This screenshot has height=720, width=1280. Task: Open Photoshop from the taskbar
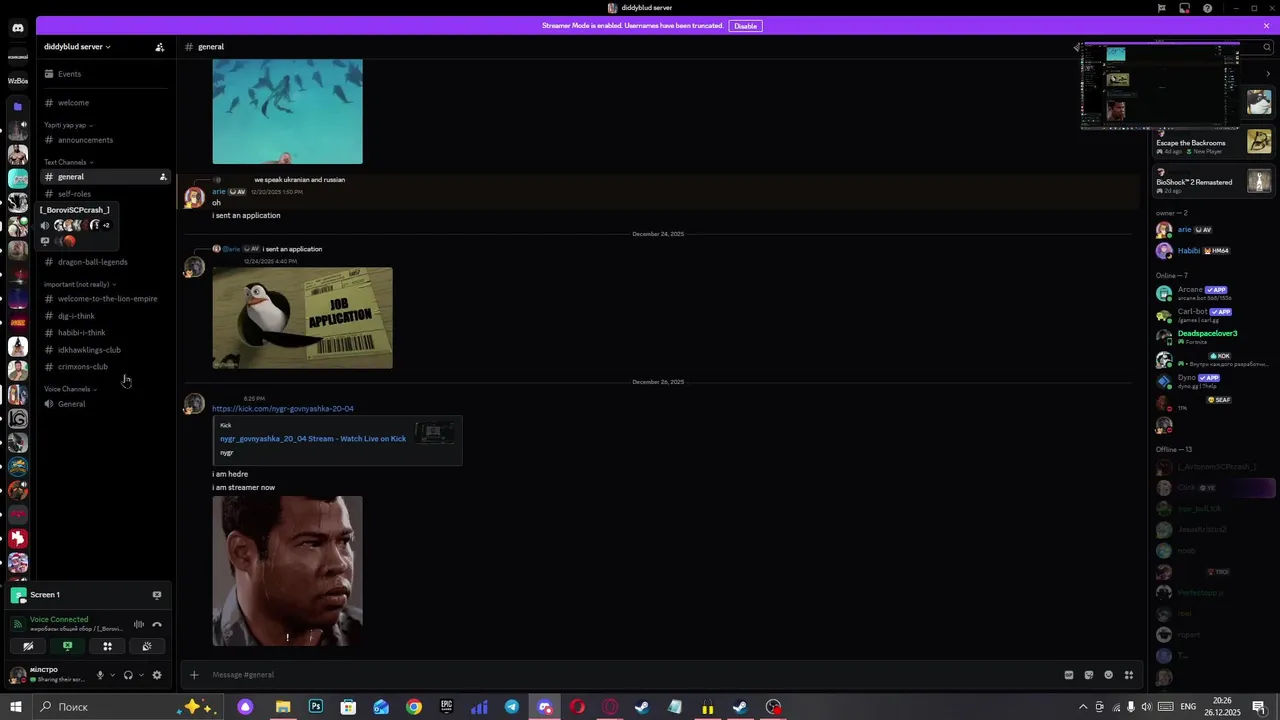click(316, 707)
